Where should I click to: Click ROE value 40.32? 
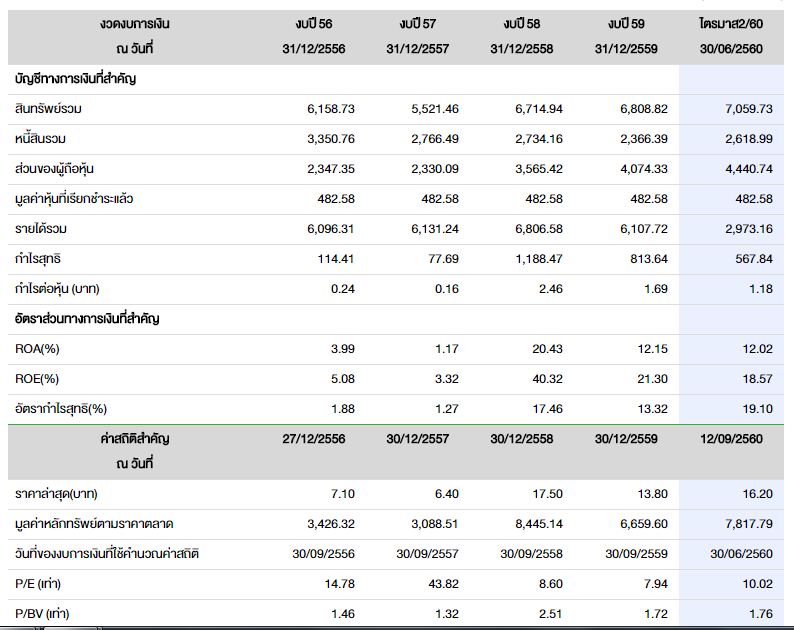coord(547,379)
